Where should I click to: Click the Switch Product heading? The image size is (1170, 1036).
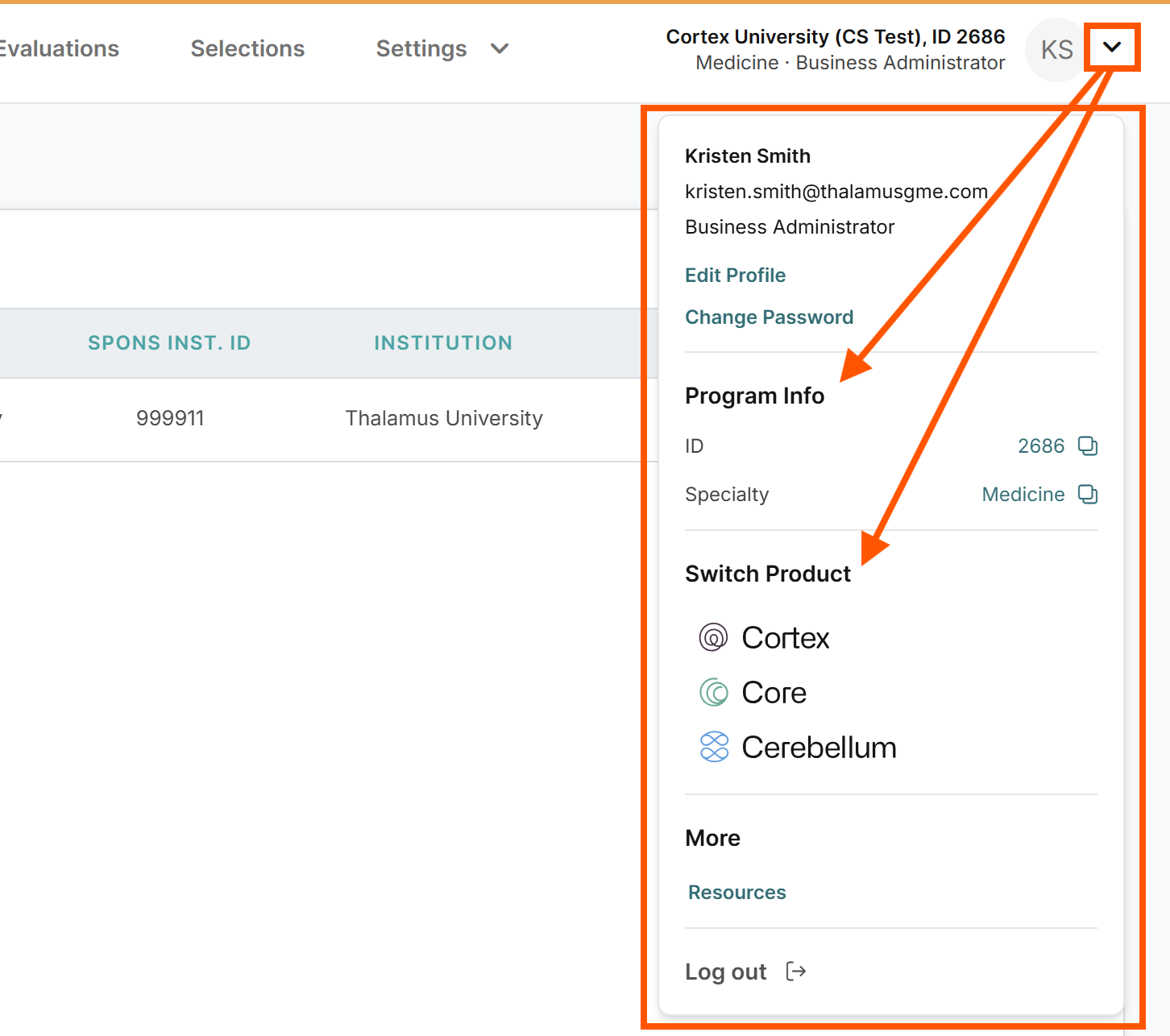768,574
